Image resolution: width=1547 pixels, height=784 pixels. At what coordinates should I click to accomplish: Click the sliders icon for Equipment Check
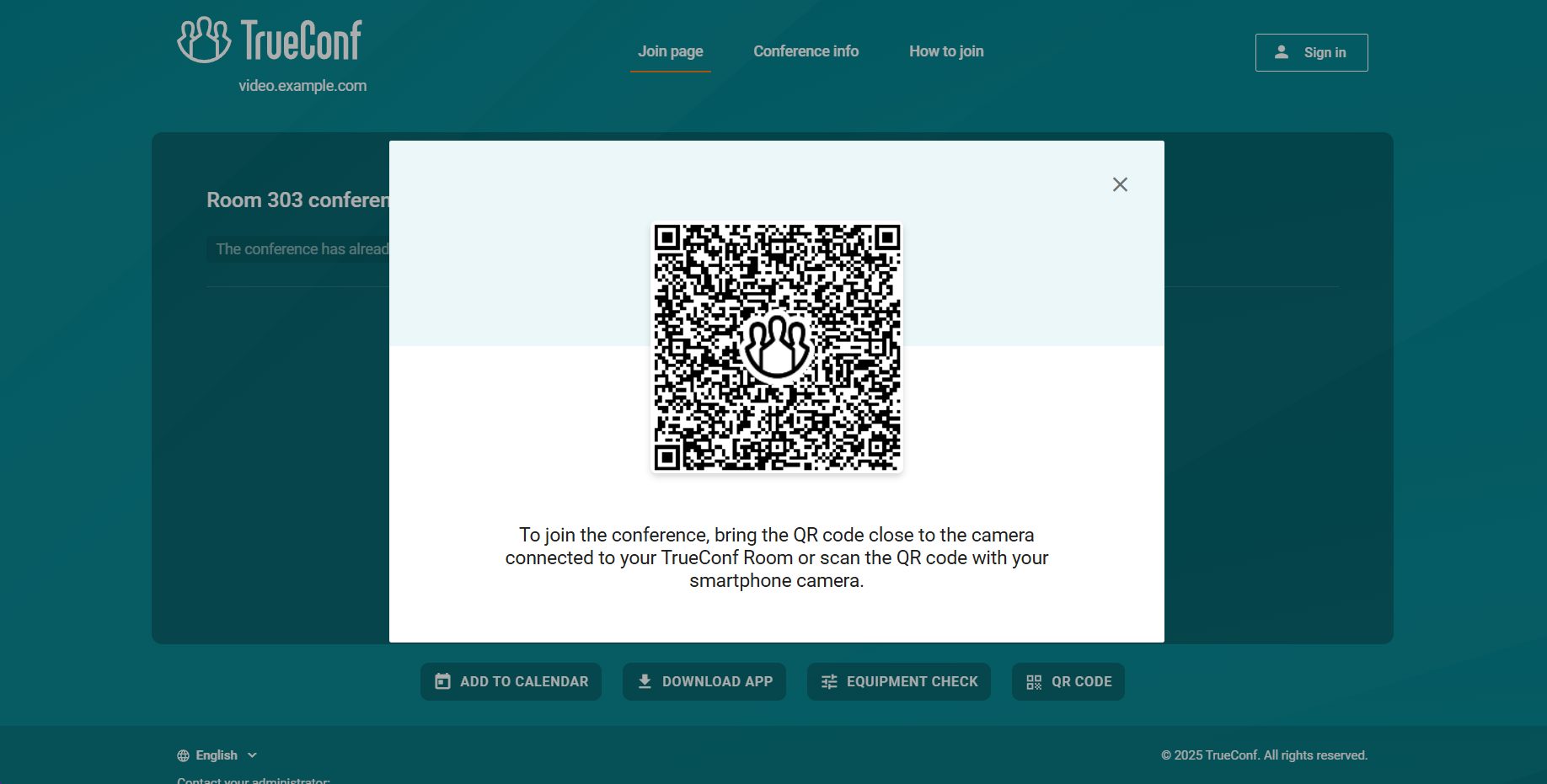click(829, 681)
